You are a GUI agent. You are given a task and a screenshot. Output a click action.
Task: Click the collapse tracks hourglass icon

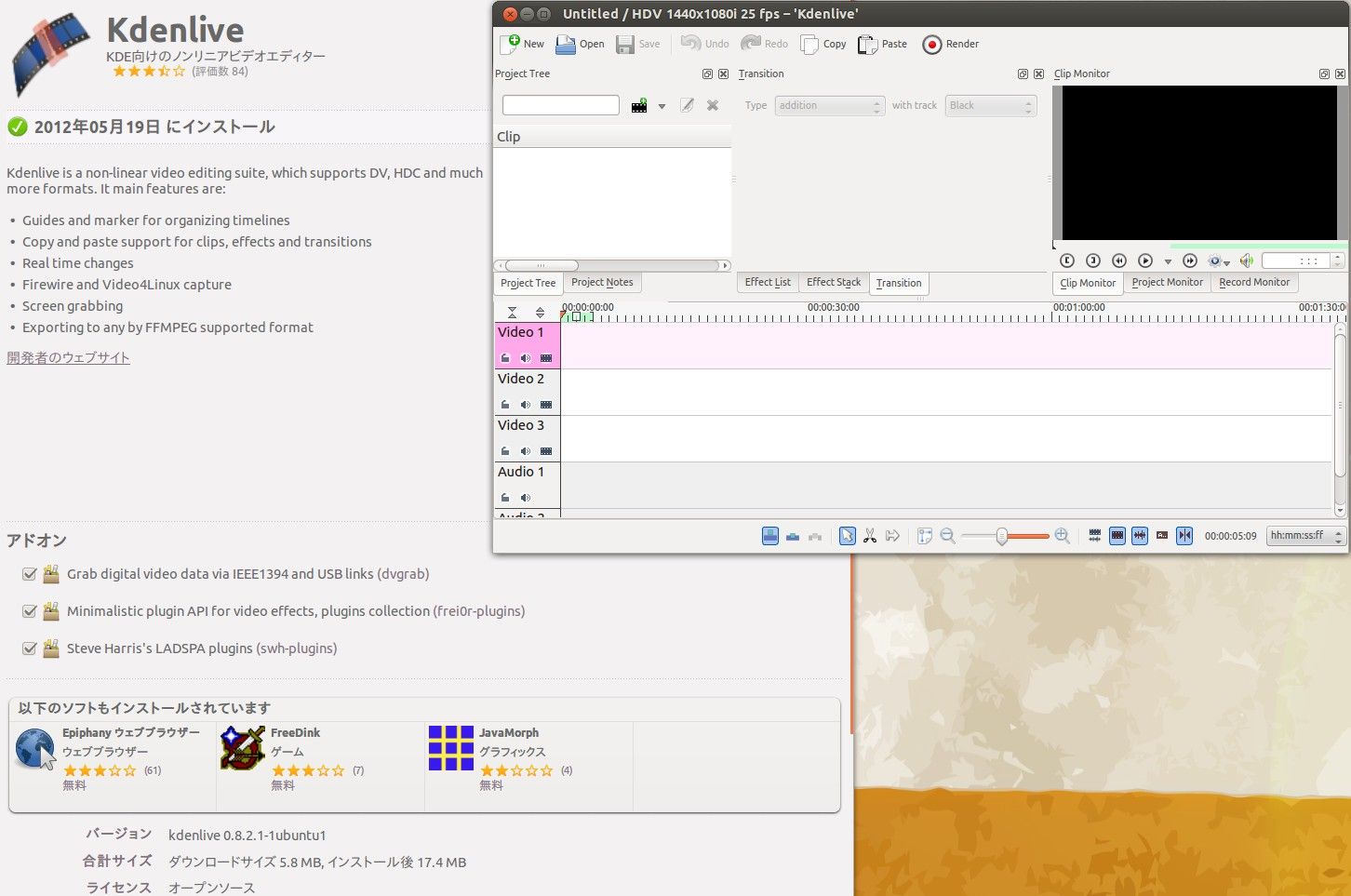[x=512, y=313]
